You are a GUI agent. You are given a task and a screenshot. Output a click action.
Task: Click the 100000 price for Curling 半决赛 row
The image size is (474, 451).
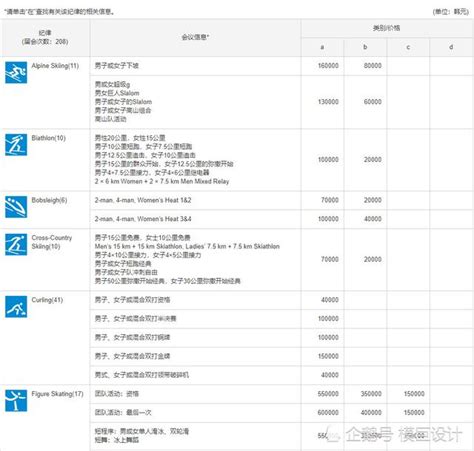(328, 319)
